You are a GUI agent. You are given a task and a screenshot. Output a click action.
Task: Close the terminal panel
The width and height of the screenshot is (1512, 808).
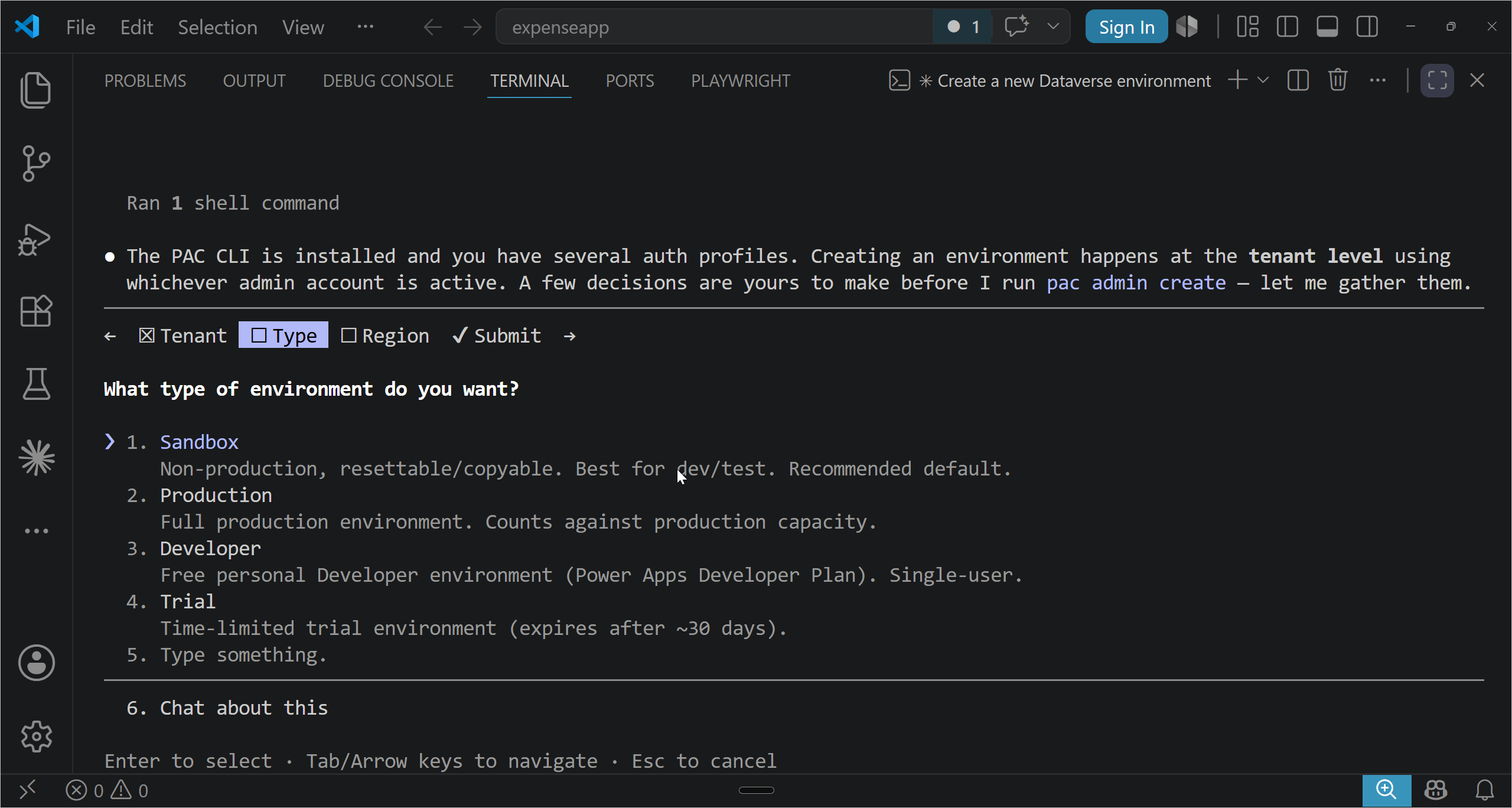(1477, 80)
